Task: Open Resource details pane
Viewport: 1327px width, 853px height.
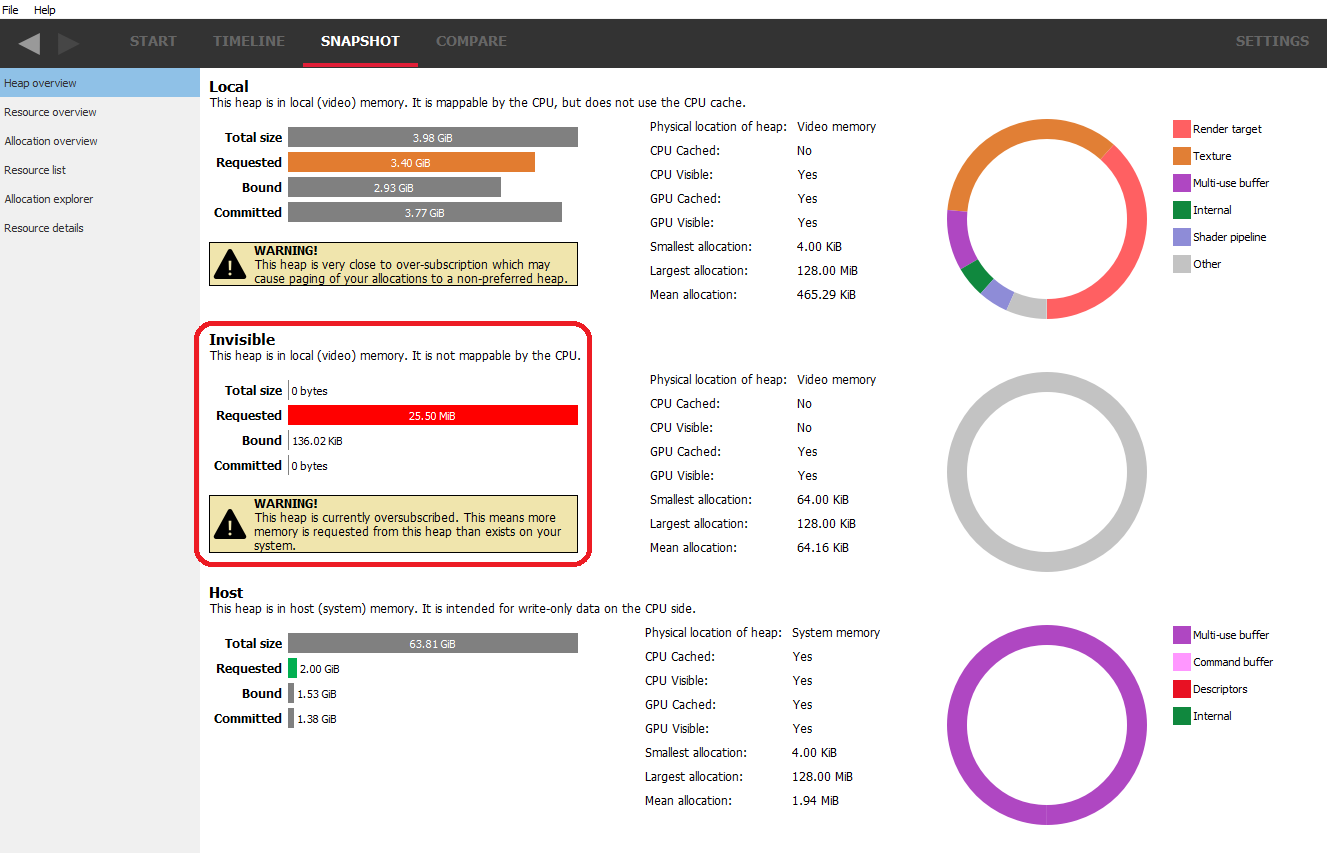Action: 44,228
